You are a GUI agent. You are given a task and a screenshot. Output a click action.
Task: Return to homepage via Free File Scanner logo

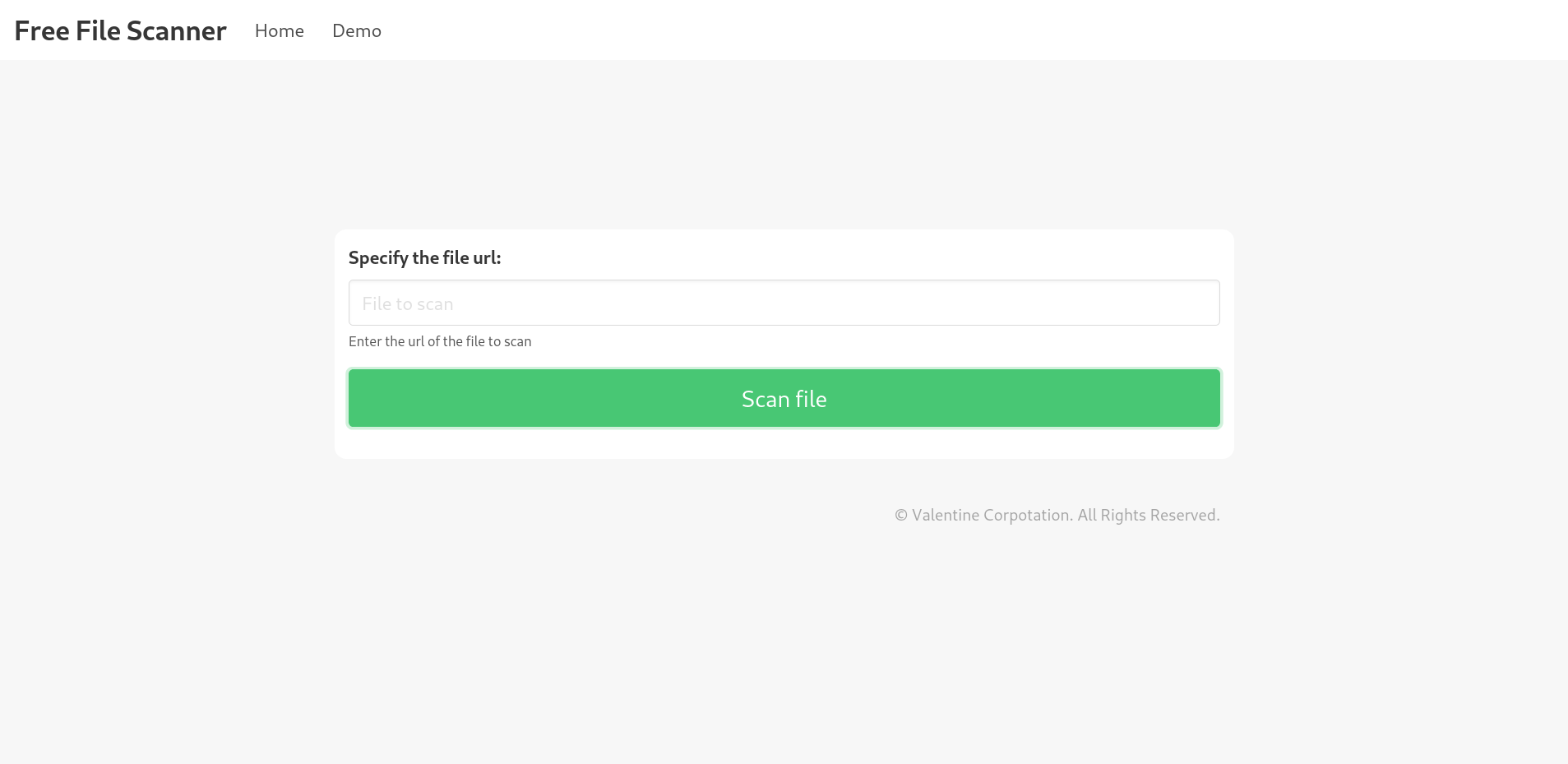click(x=120, y=30)
